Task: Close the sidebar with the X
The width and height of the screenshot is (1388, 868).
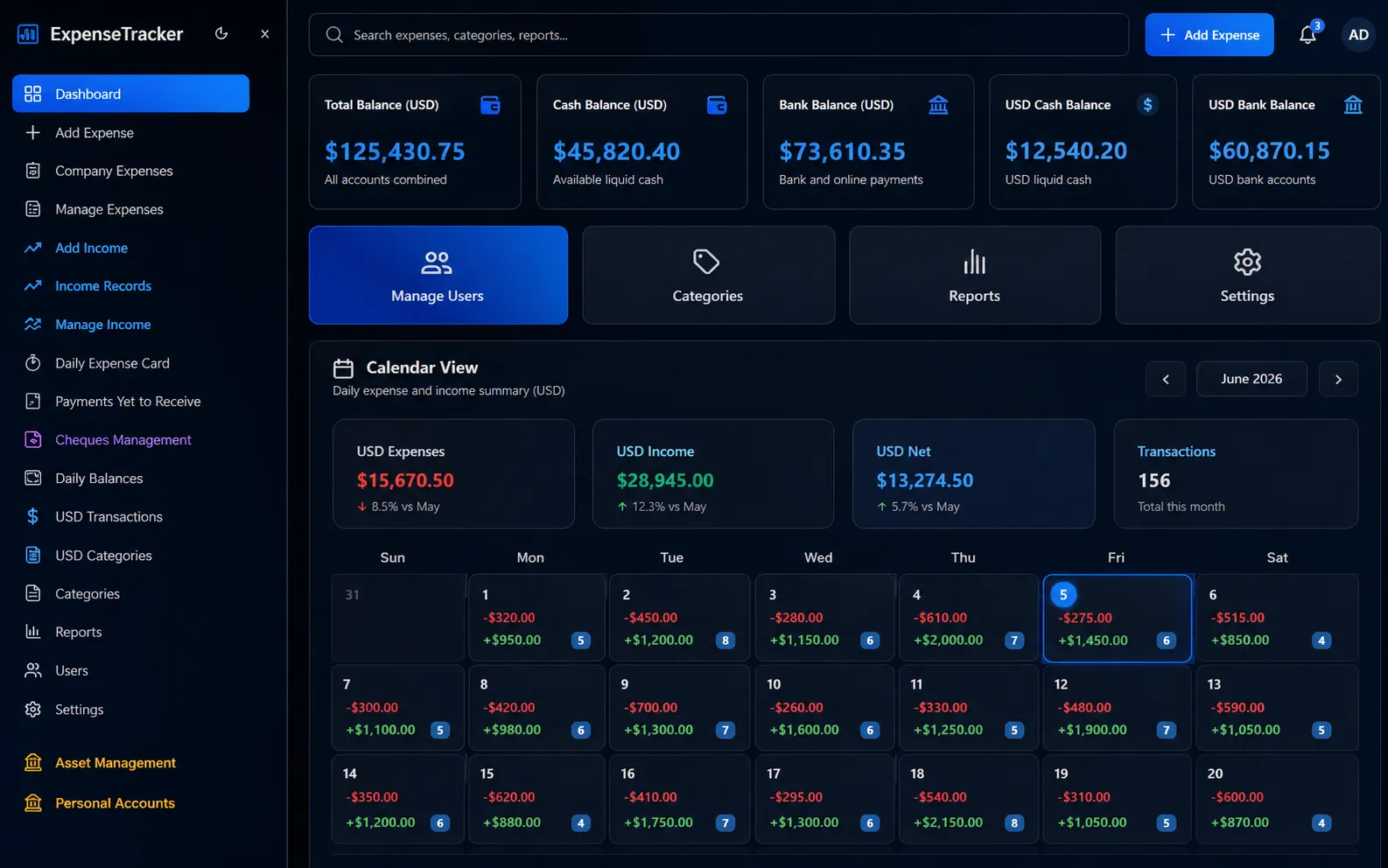Action: pyautogui.click(x=265, y=34)
